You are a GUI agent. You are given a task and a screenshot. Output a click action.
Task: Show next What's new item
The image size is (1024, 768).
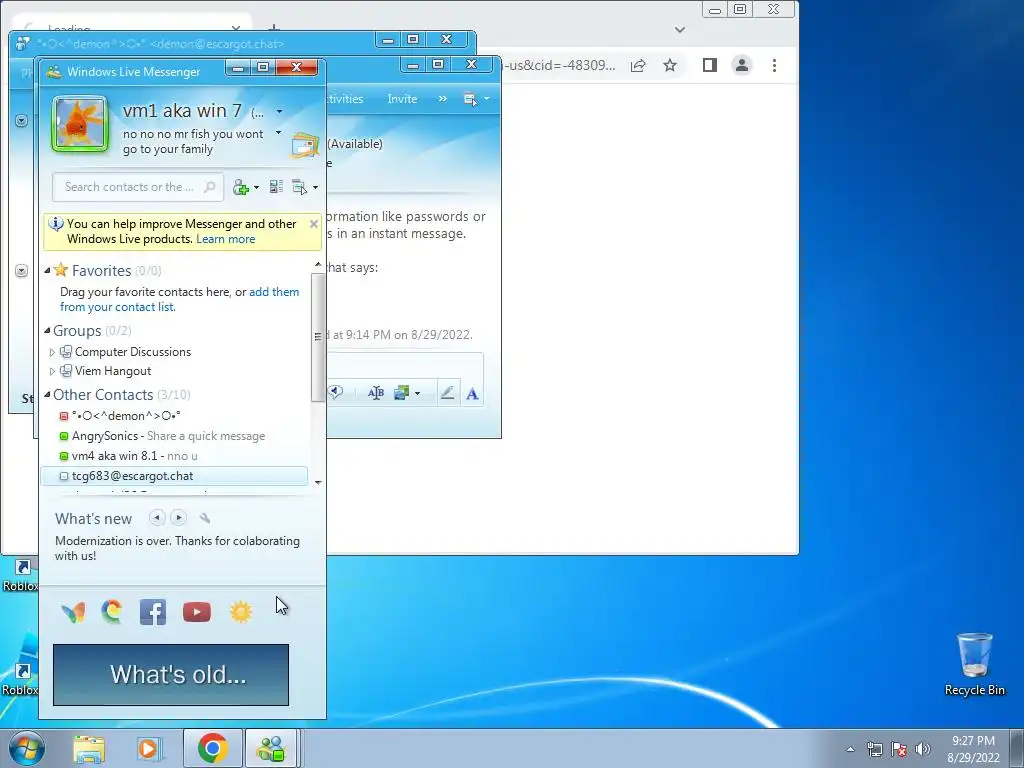click(178, 518)
